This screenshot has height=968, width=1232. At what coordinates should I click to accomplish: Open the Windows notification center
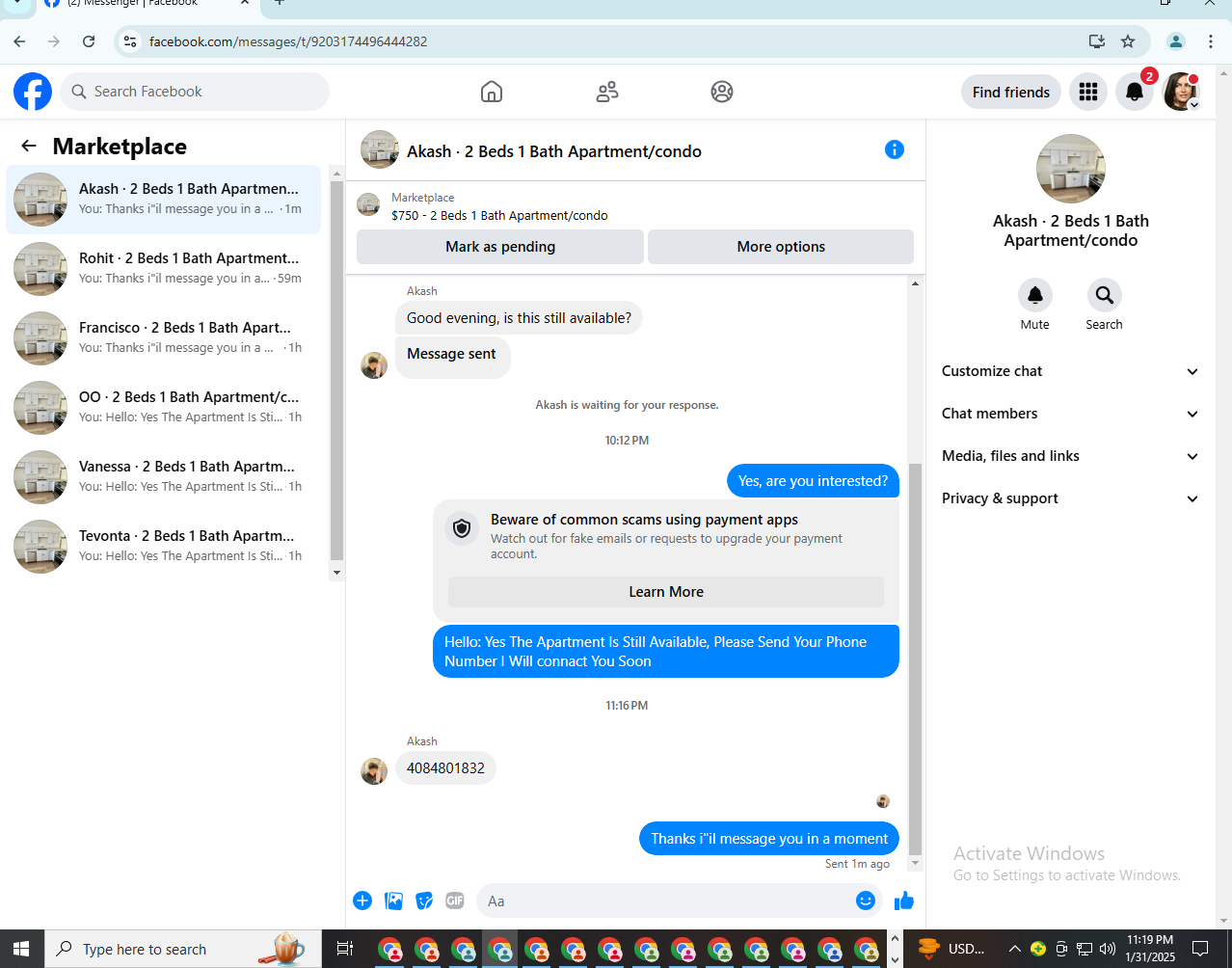1200,949
